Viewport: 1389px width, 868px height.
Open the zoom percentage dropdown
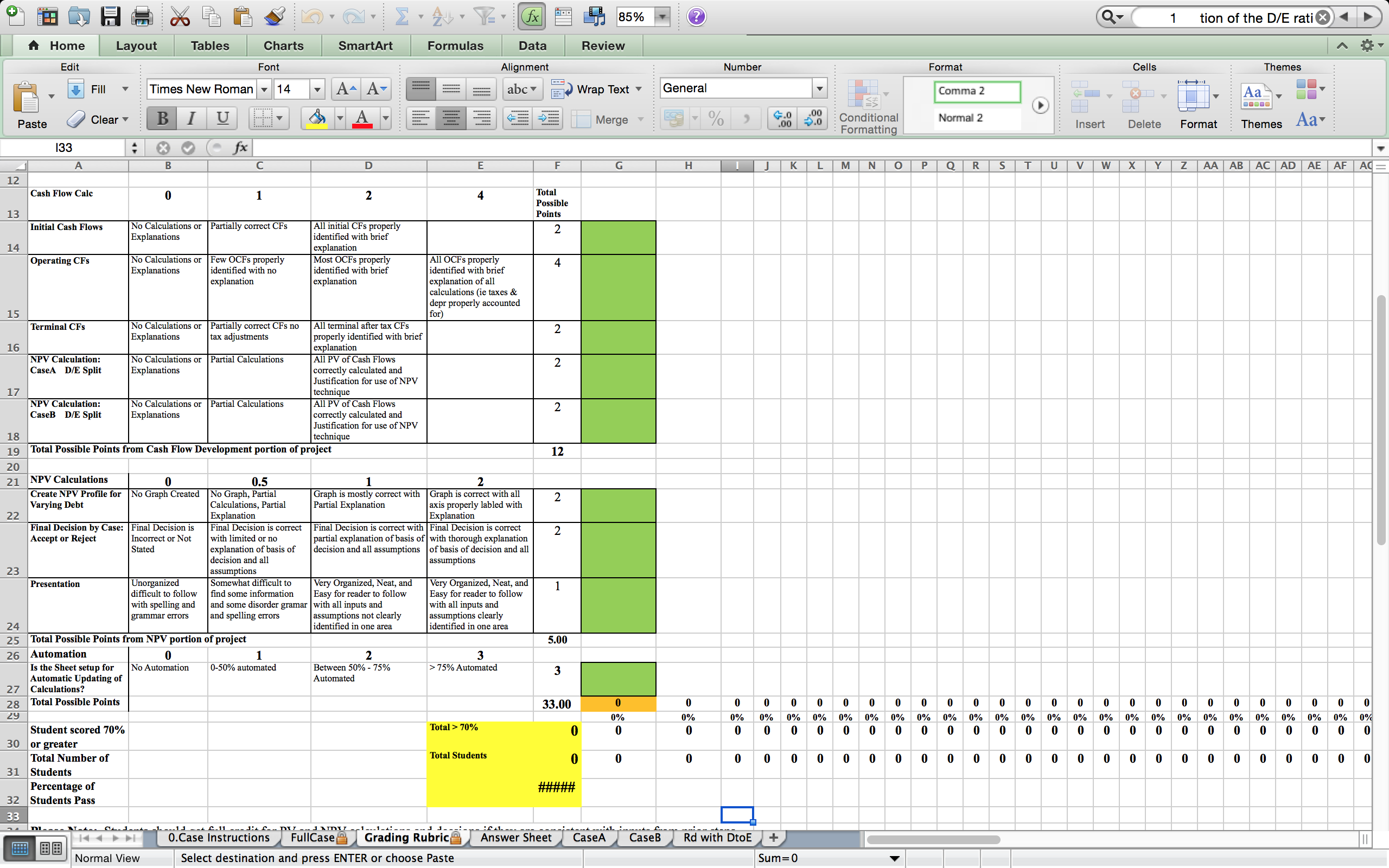click(x=662, y=17)
